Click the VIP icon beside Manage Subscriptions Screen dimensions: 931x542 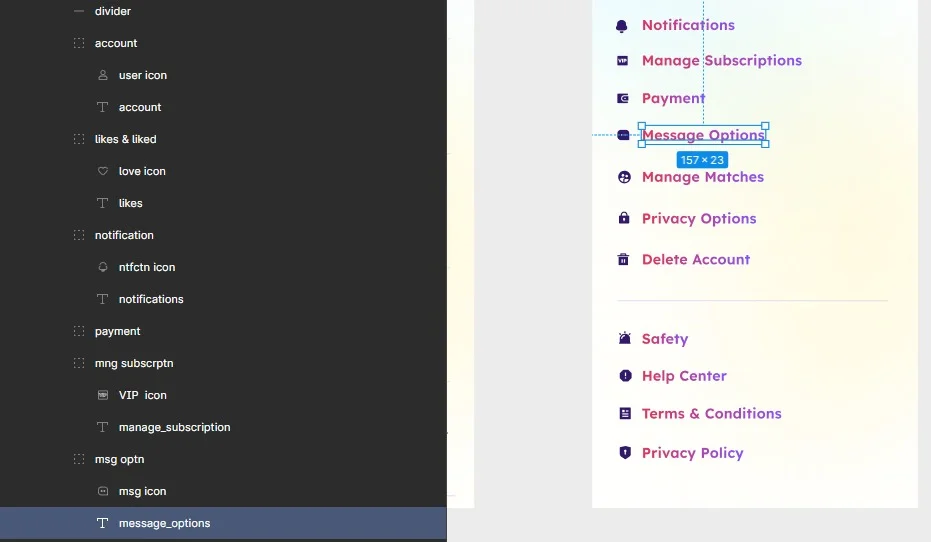click(622, 61)
